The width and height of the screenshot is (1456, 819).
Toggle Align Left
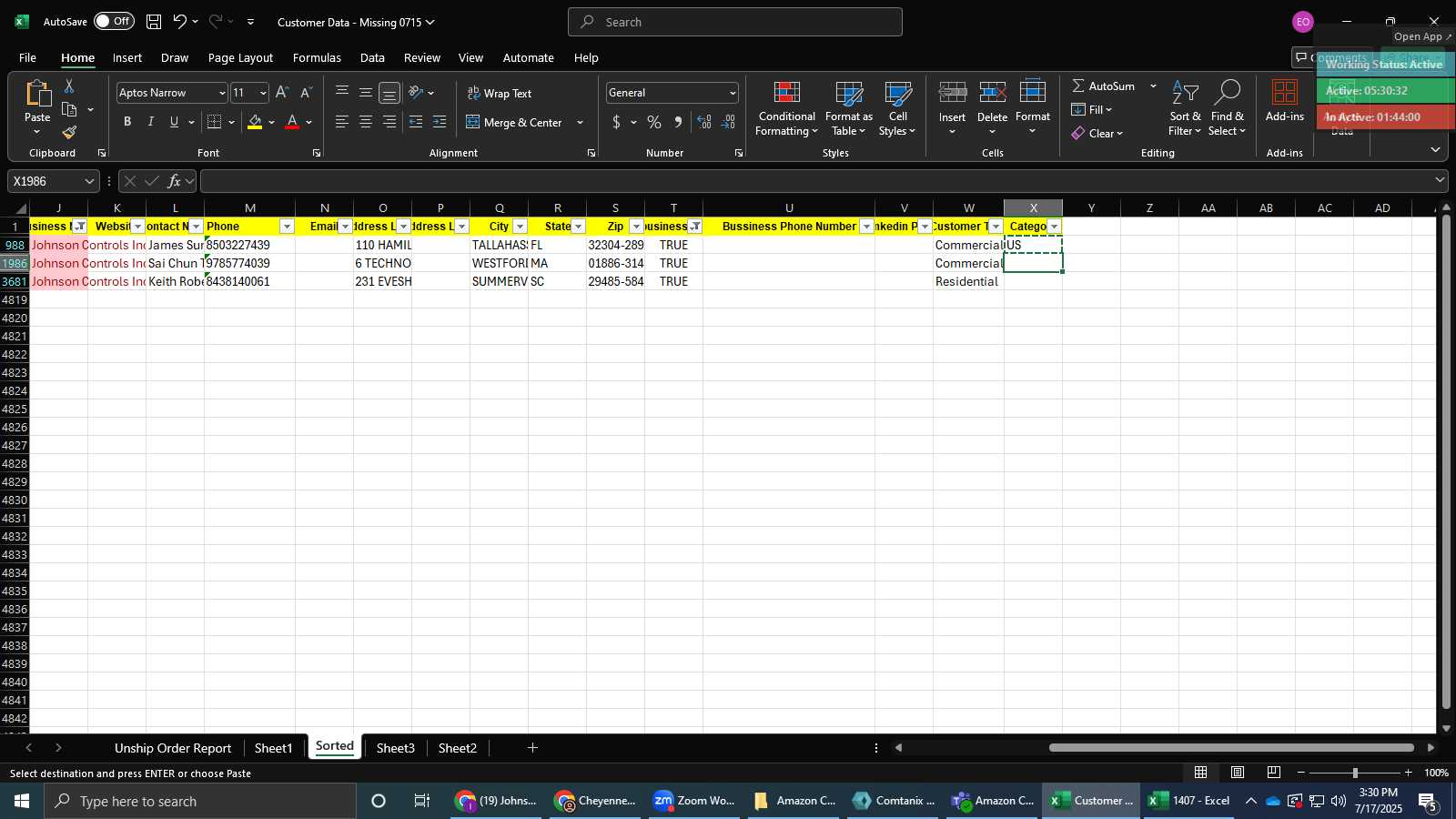[342, 122]
